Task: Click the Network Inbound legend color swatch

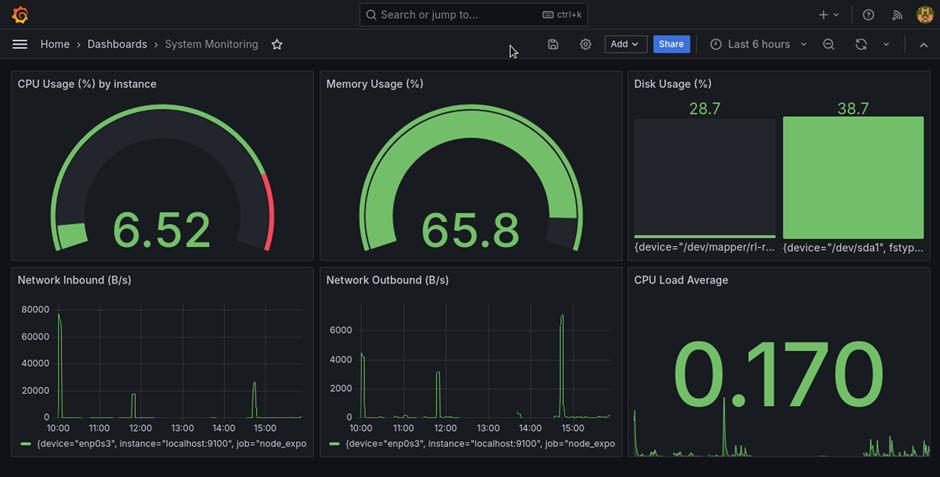Action: (26, 444)
